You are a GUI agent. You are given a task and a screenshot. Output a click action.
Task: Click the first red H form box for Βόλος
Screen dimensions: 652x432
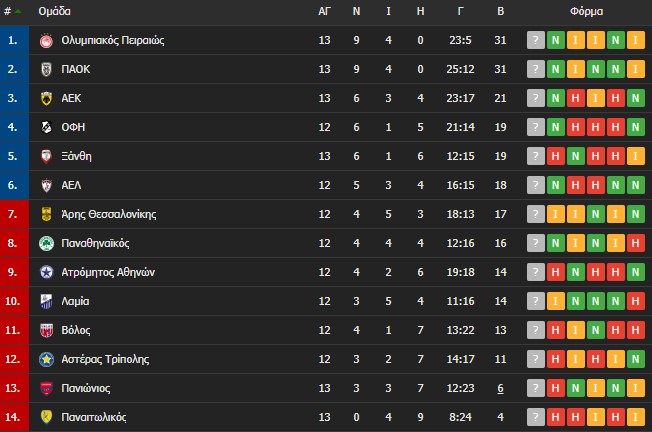pyautogui.click(x=556, y=330)
